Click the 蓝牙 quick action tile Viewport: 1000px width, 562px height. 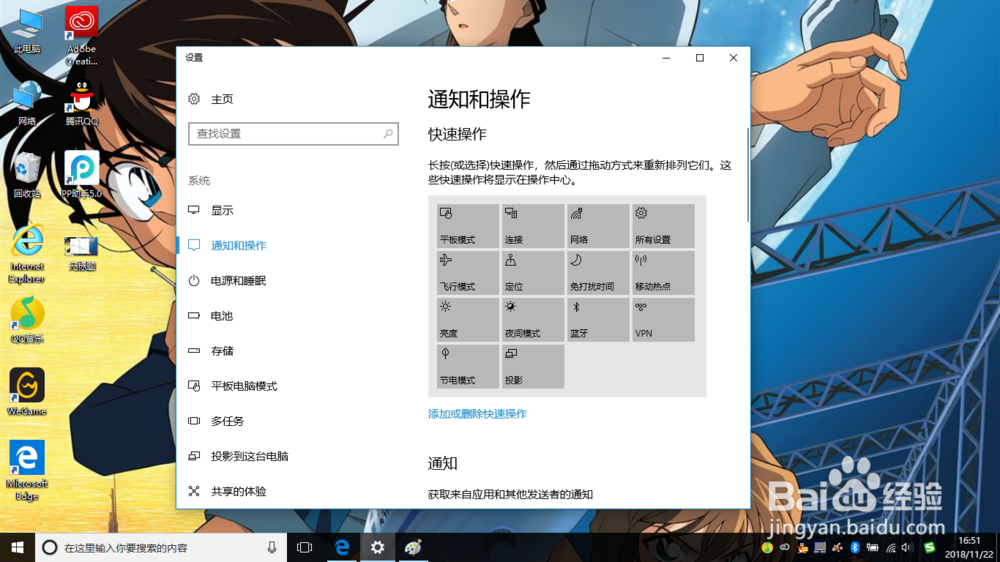(x=598, y=320)
